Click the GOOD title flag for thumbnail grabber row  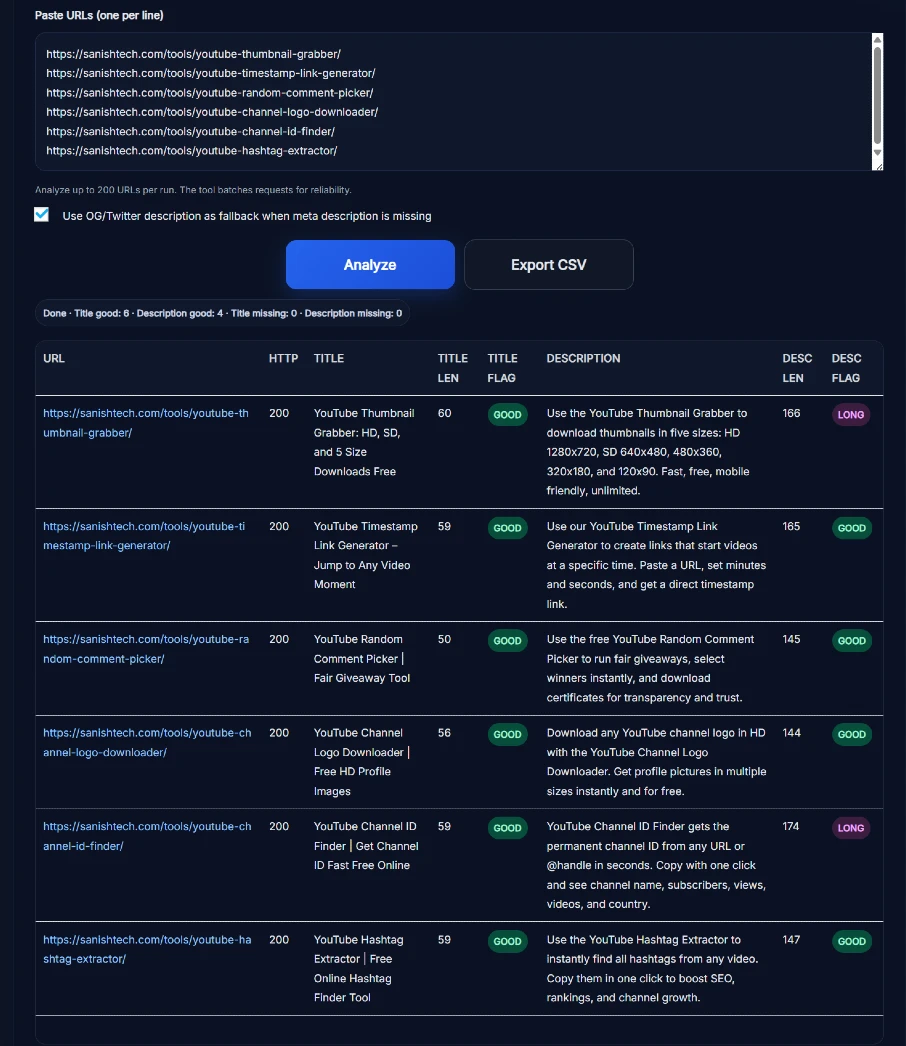507,415
